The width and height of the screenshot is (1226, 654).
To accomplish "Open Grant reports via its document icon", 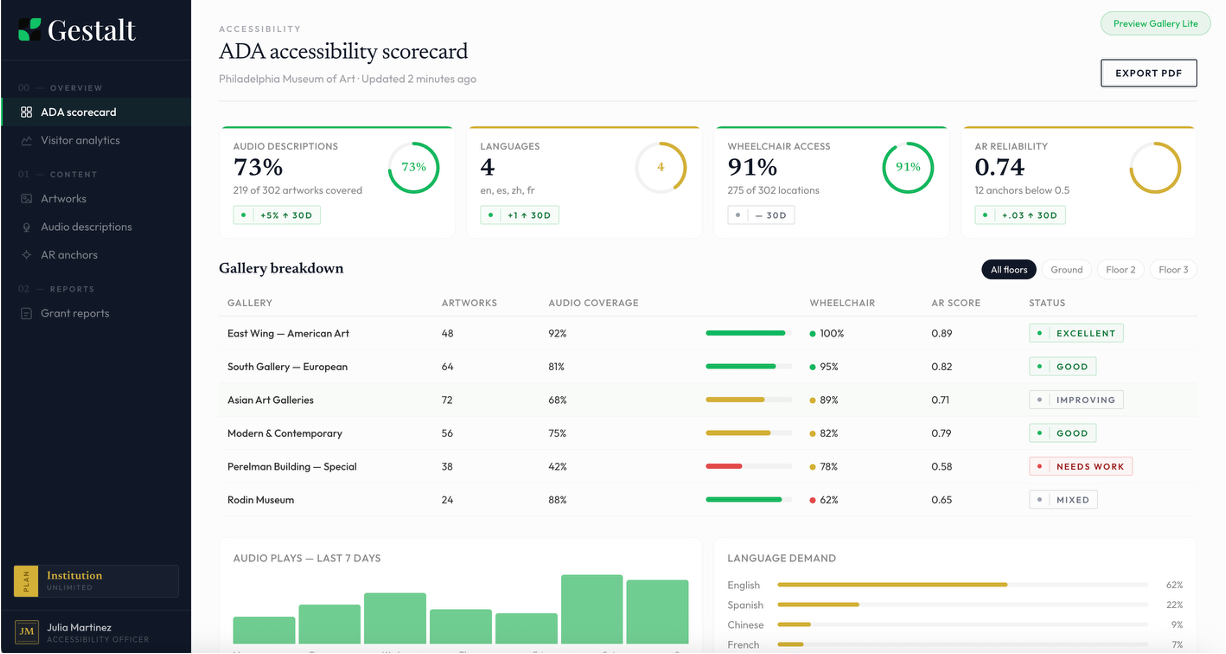I will [x=26, y=312].
